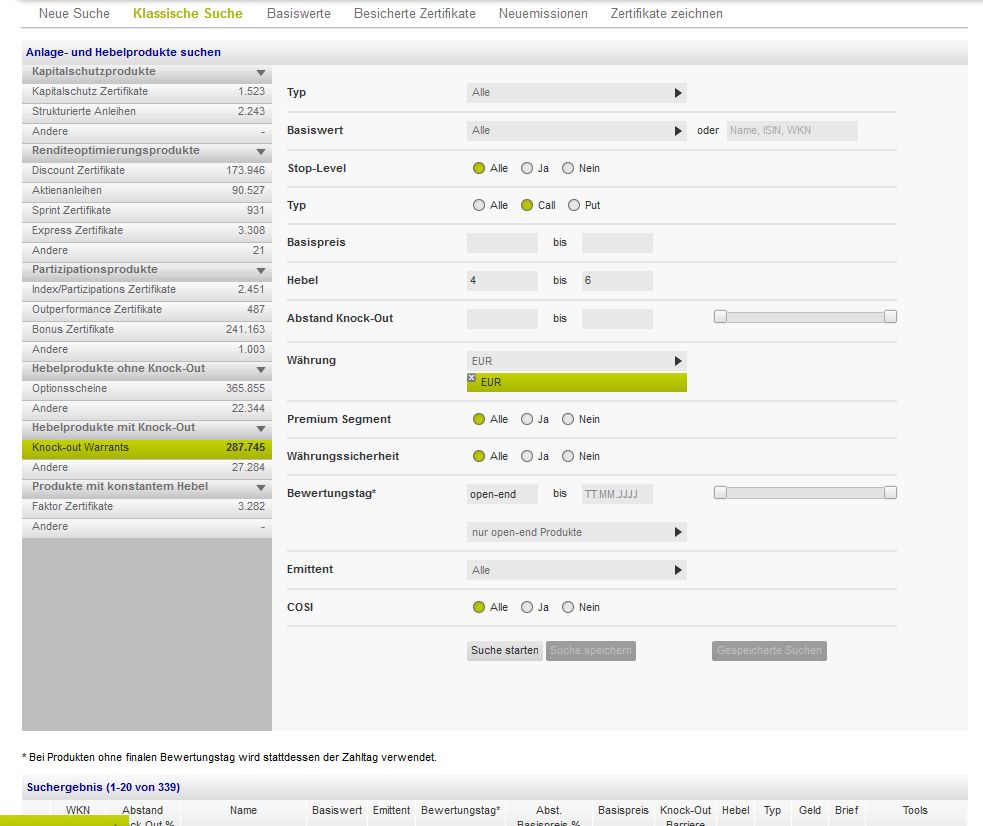Click the Suche speichern button

click(x=591, y=651)
